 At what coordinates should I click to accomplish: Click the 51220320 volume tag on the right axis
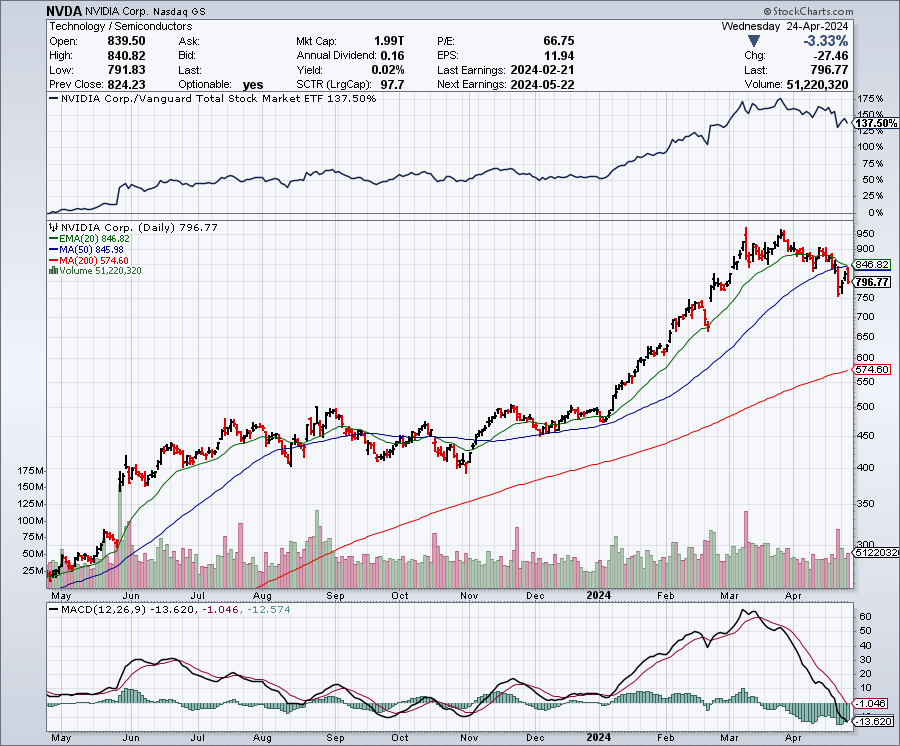click(876, 553)
